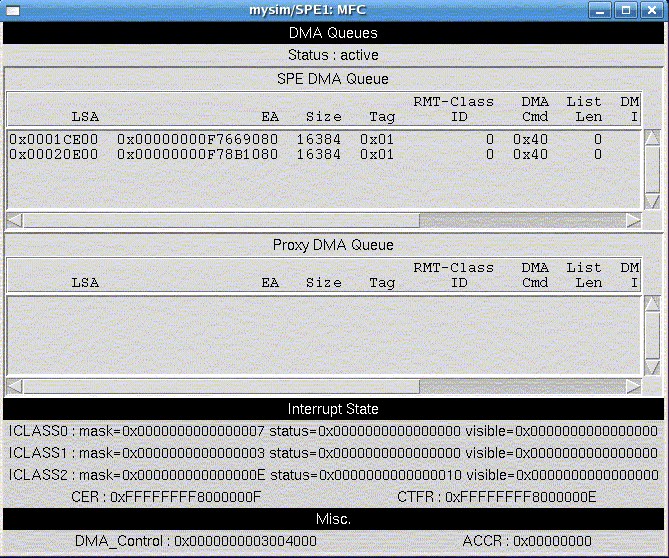Click the ICLASS1 mask status line
The height and width of the screenshot is (558, 669).
click(333, 453)
